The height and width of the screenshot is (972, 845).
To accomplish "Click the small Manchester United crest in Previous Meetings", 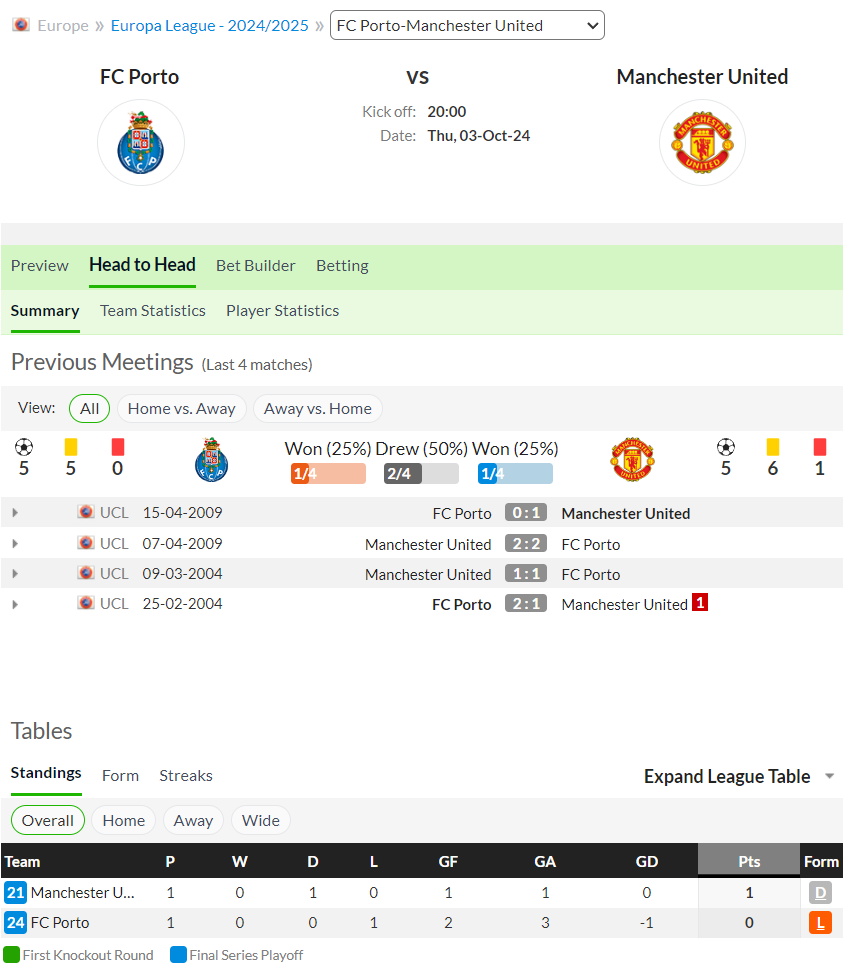I will click(x=632, y=460).
